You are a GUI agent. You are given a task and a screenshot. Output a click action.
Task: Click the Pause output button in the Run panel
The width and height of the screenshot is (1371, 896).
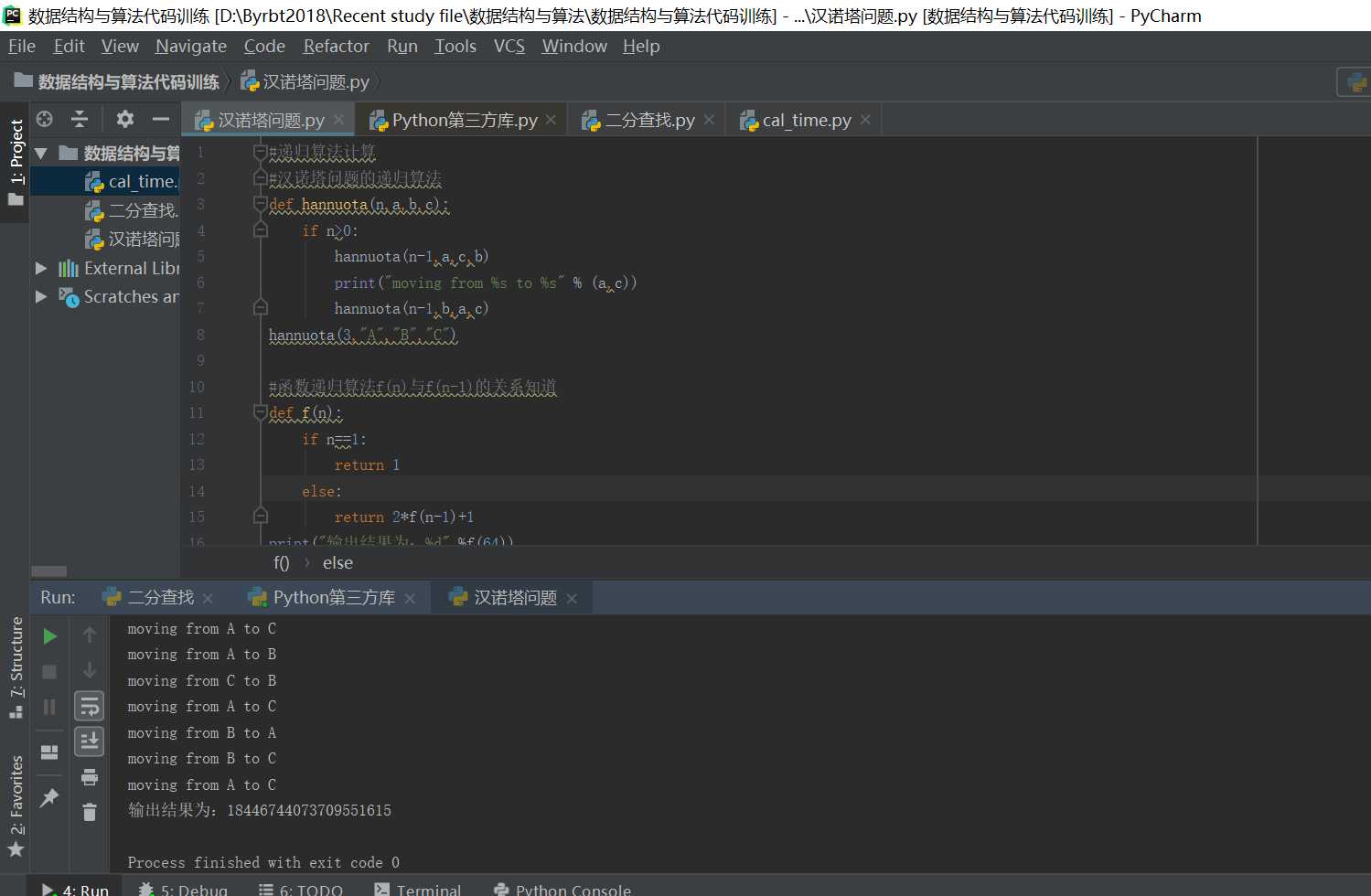tap(49, 707)
